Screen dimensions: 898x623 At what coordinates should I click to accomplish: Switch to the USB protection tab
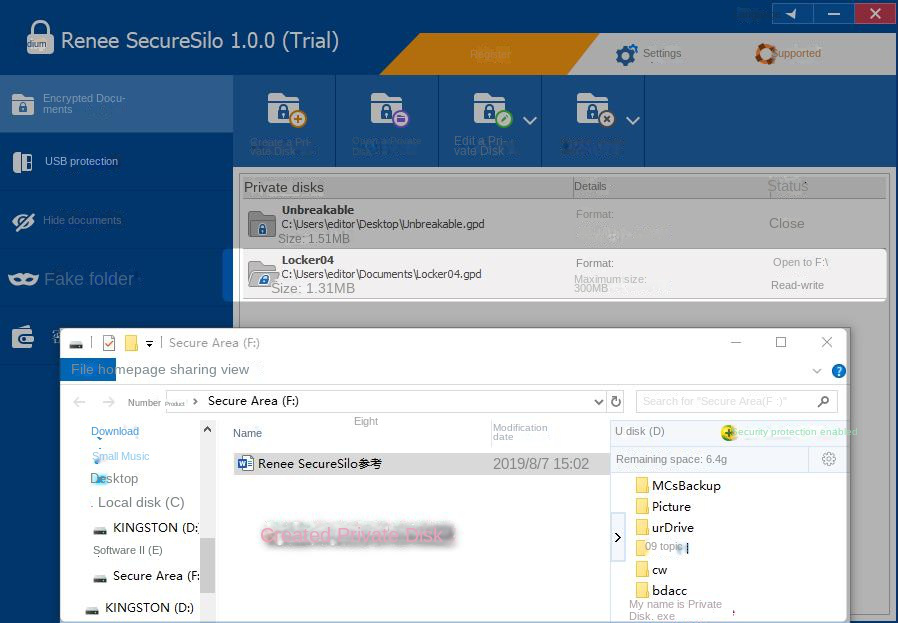[80, 162]
